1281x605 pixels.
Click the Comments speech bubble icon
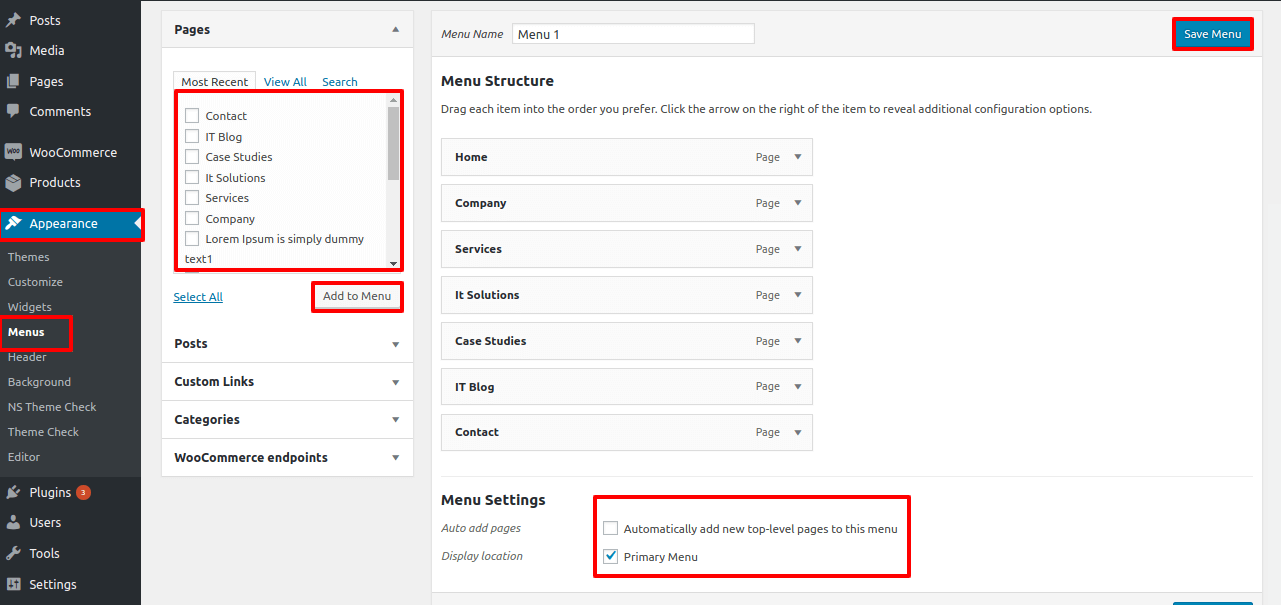(x=13, y=111)
